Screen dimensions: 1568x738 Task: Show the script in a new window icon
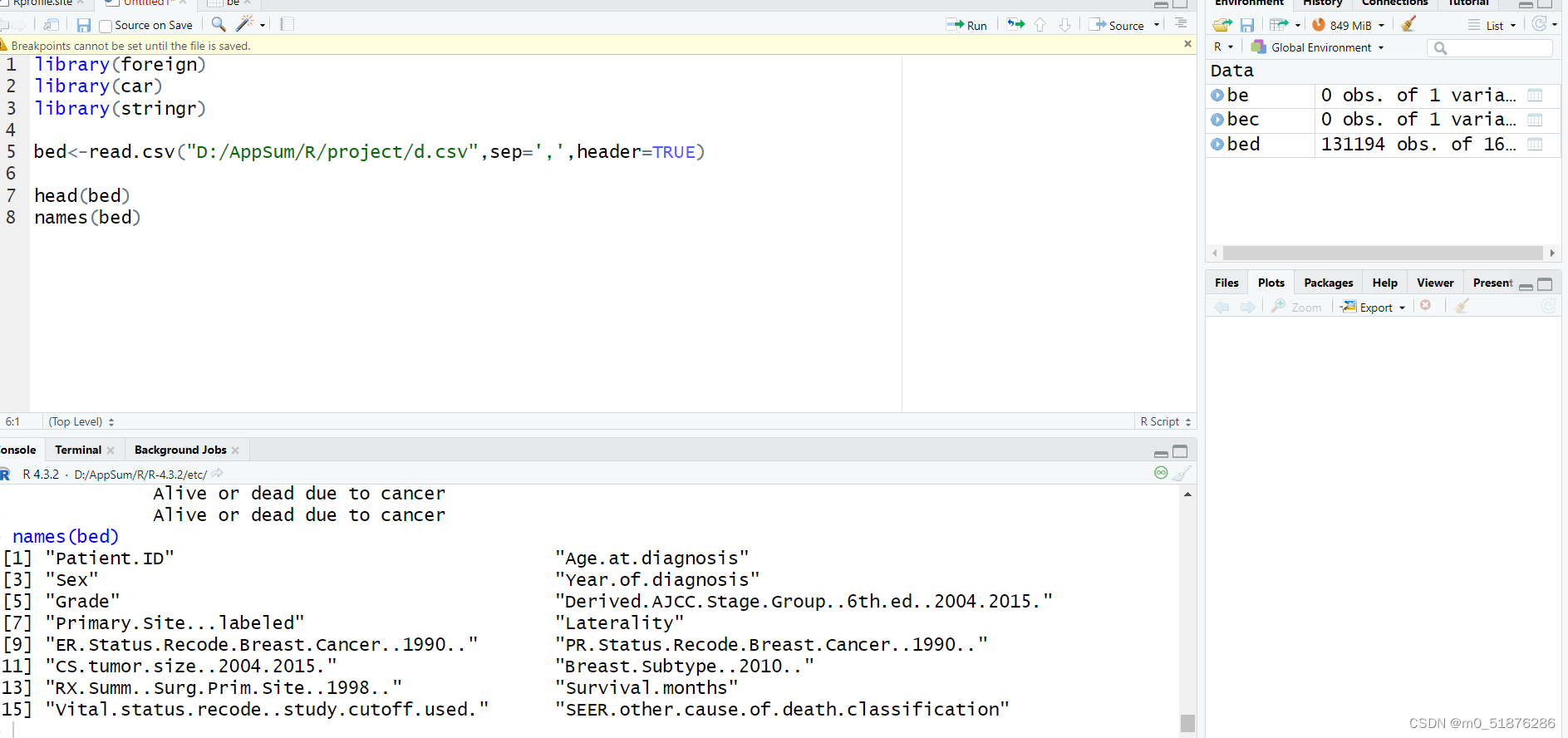pos(52,25)
